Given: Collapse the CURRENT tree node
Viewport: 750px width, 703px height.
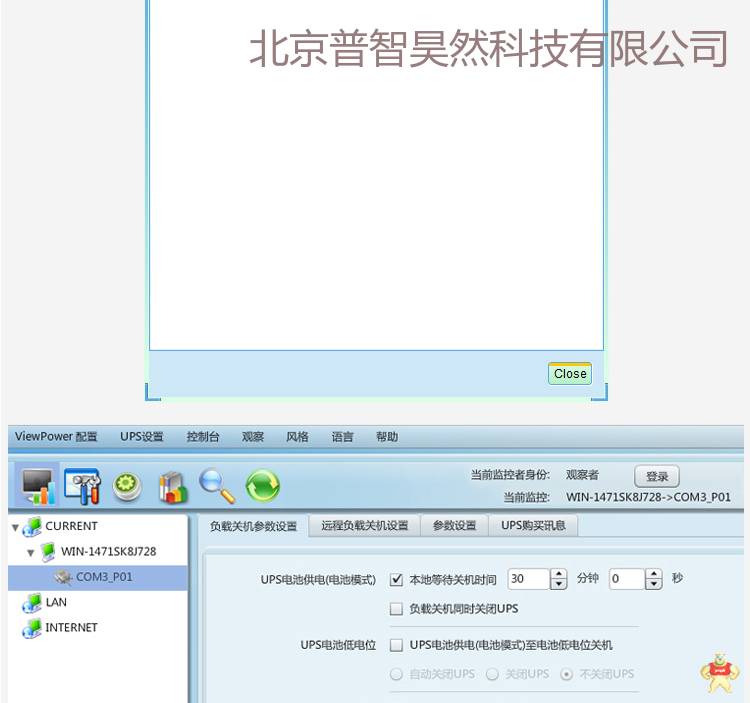Looking at the screenshot, I should pyautogui.click(x=15, y=527).
